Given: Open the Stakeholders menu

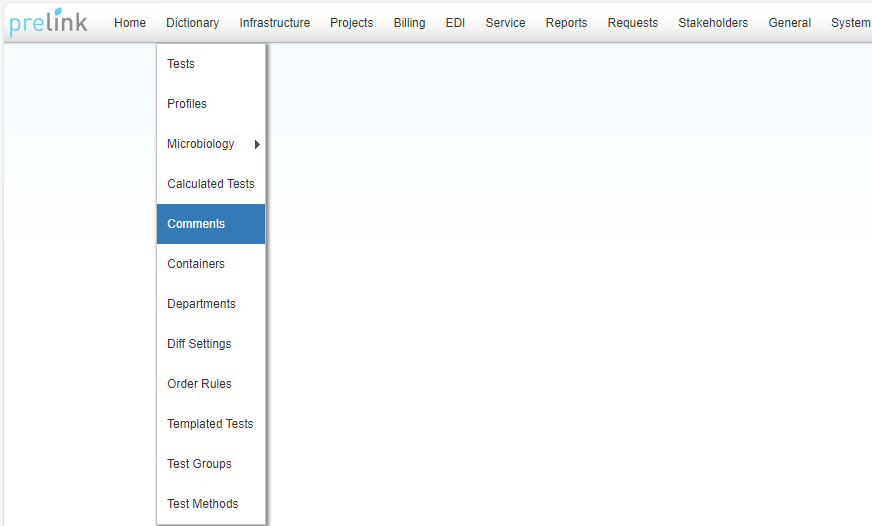Looking at the screenshot, I should coord(713,23).
